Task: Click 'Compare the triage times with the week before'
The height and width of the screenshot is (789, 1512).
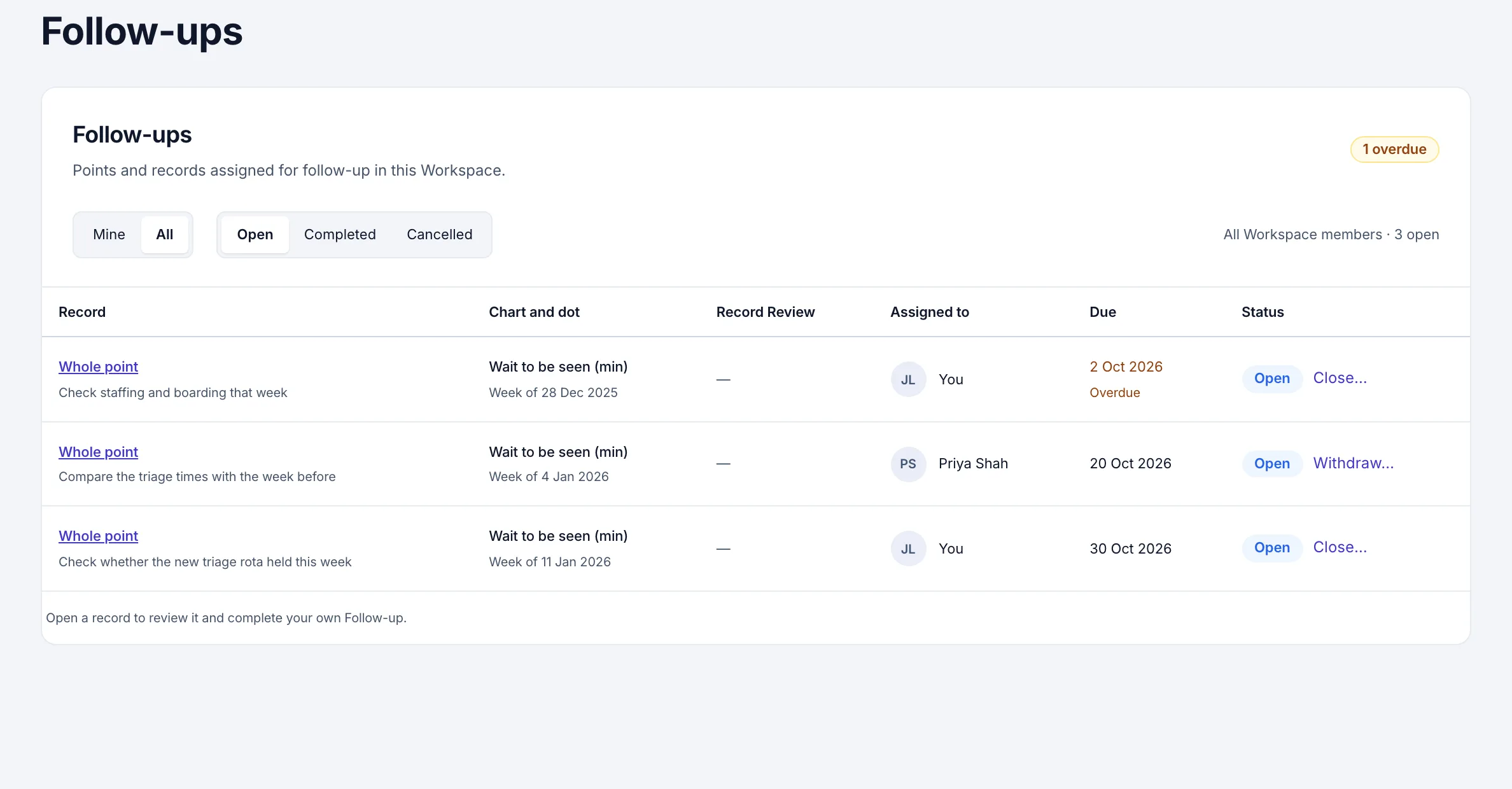Action: [x=197, y=477]
